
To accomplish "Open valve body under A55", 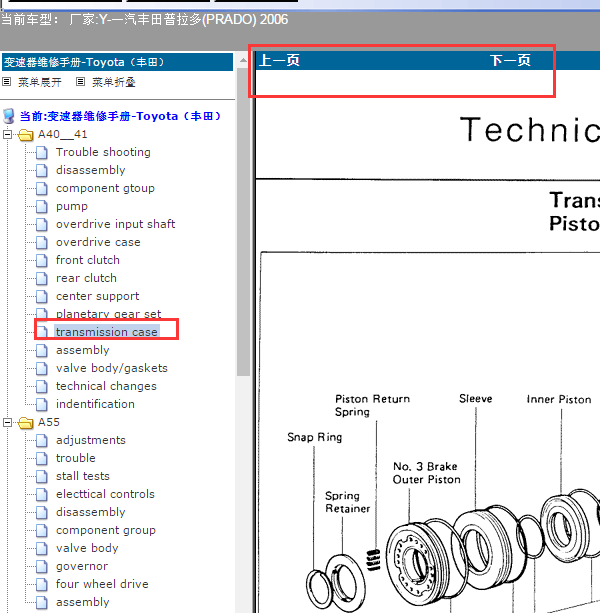I will 87,548.
